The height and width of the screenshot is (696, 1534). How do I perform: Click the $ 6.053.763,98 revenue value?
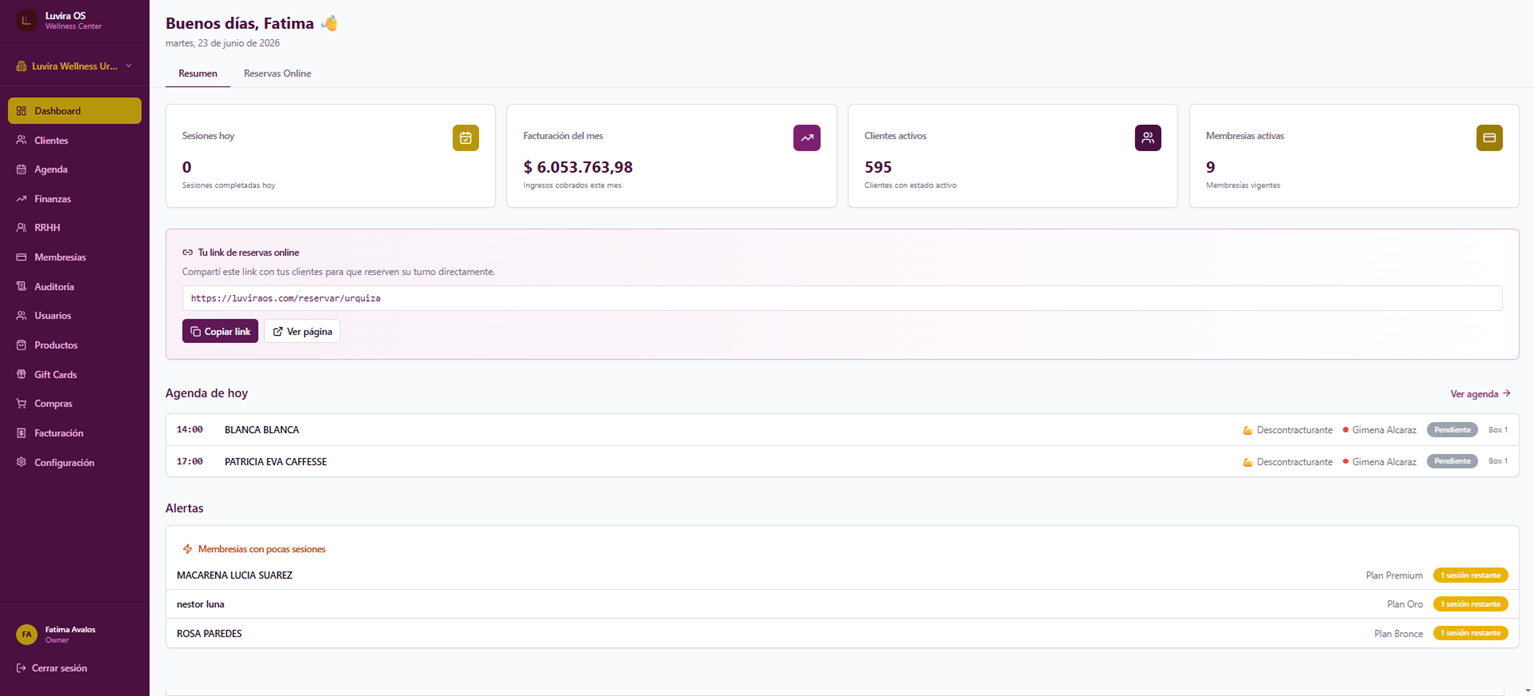[578, 167]
